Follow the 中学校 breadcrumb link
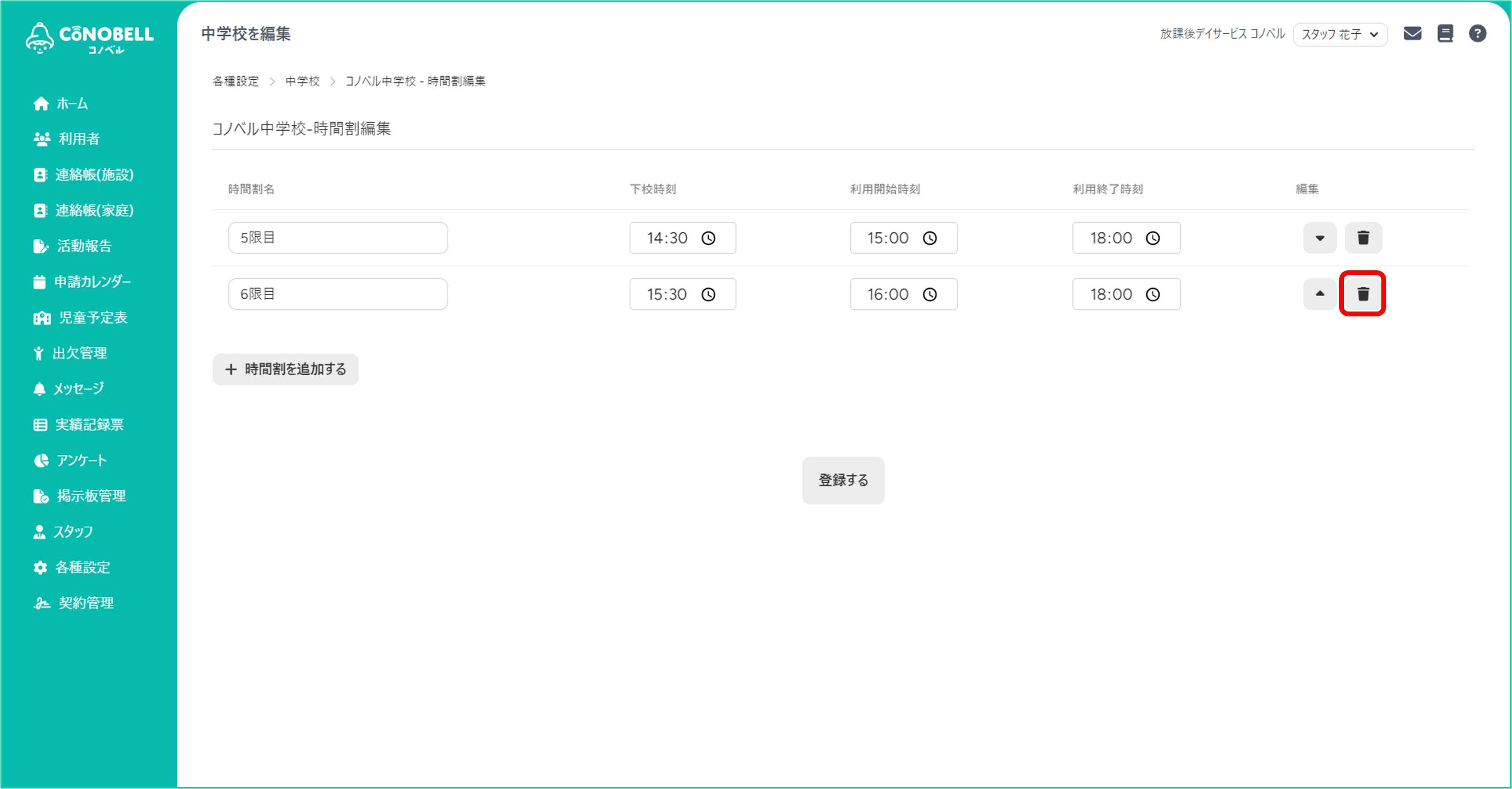 coord(303,81)
